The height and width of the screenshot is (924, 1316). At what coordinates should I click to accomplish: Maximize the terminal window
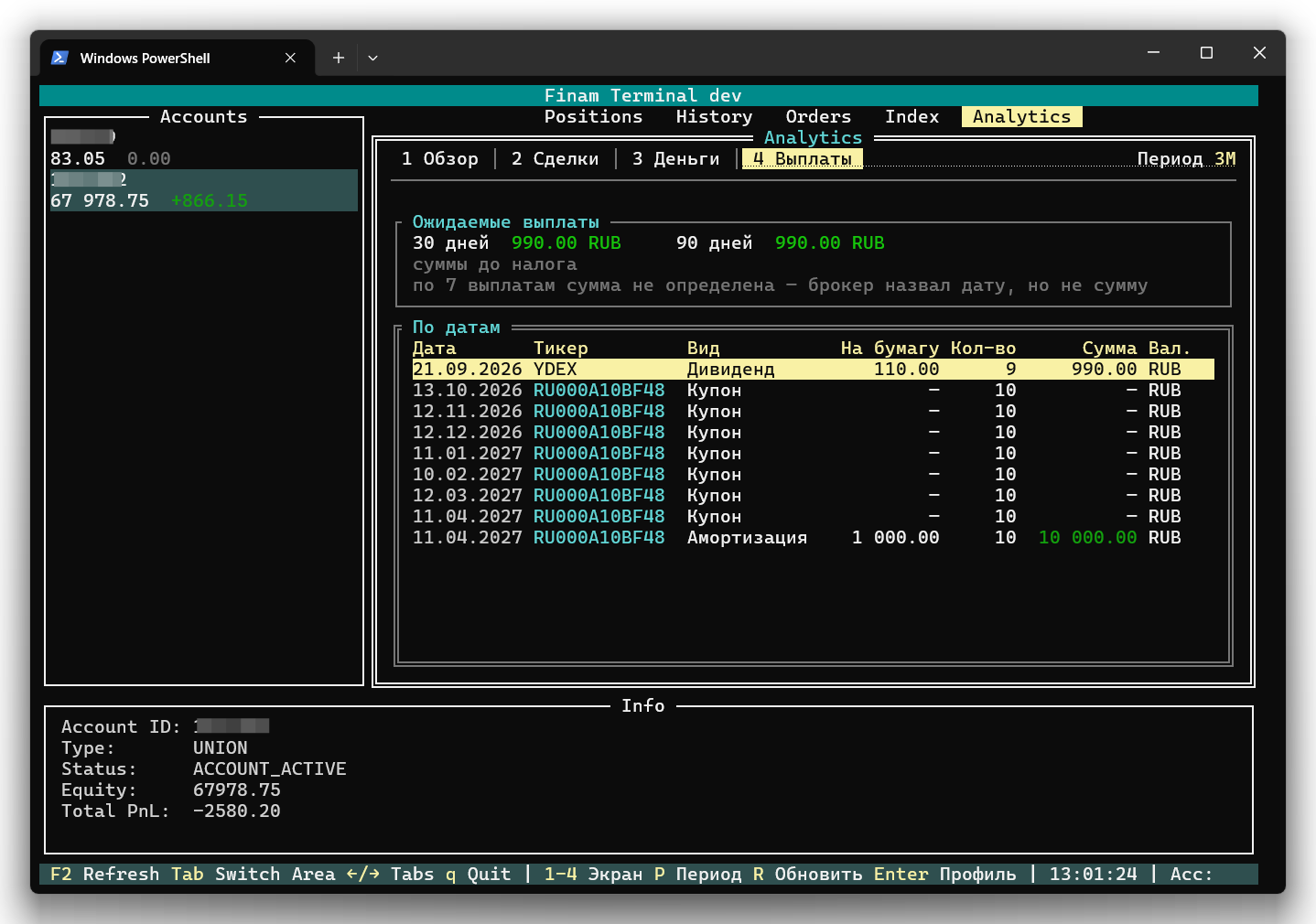(1206, 53)
